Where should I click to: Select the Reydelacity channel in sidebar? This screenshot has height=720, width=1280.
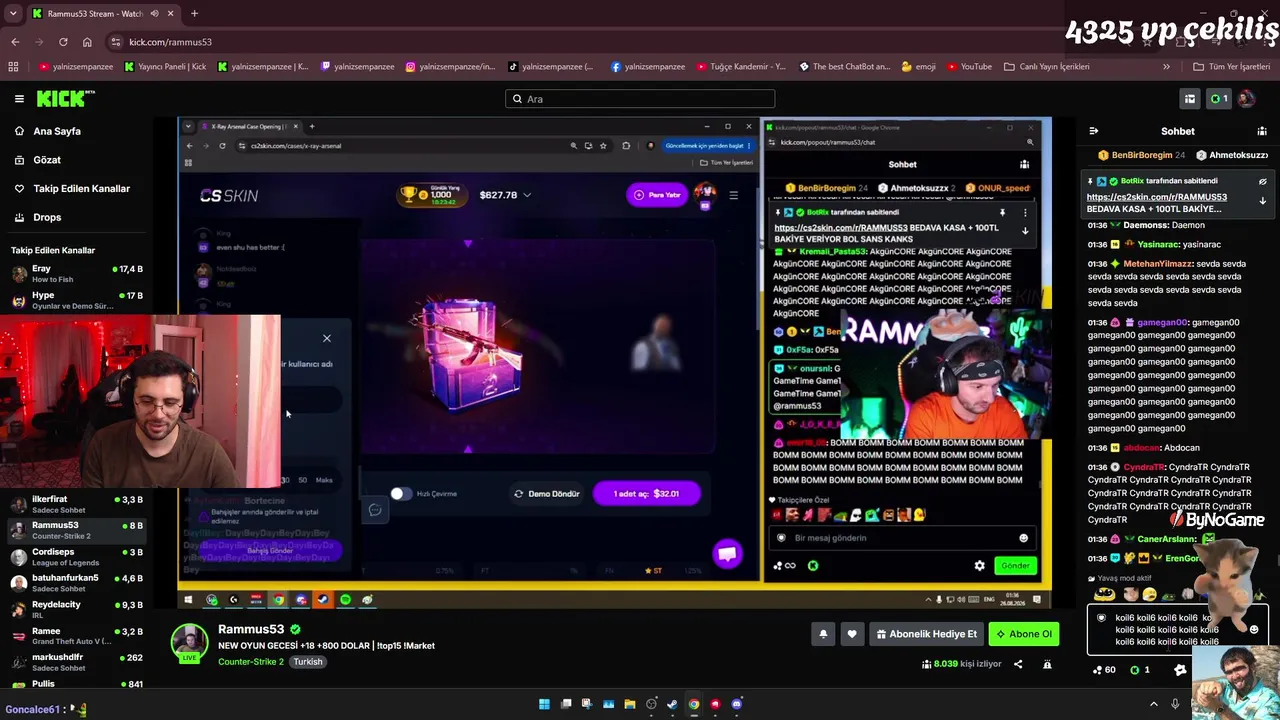[x=78, y=610]
